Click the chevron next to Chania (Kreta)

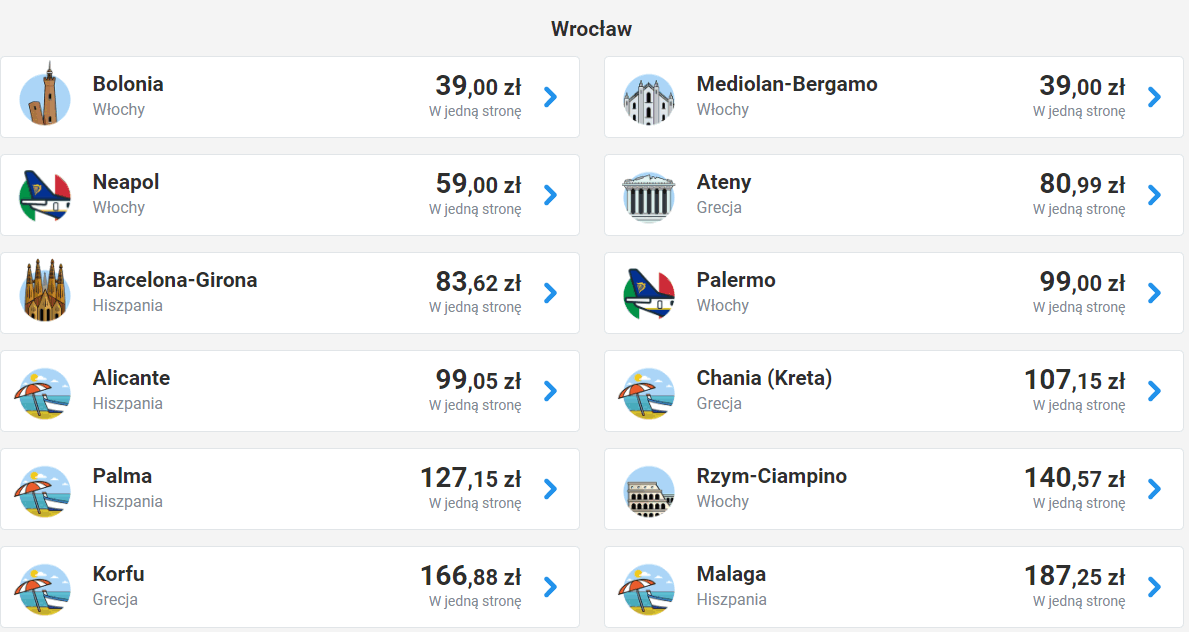point(1154,391)
